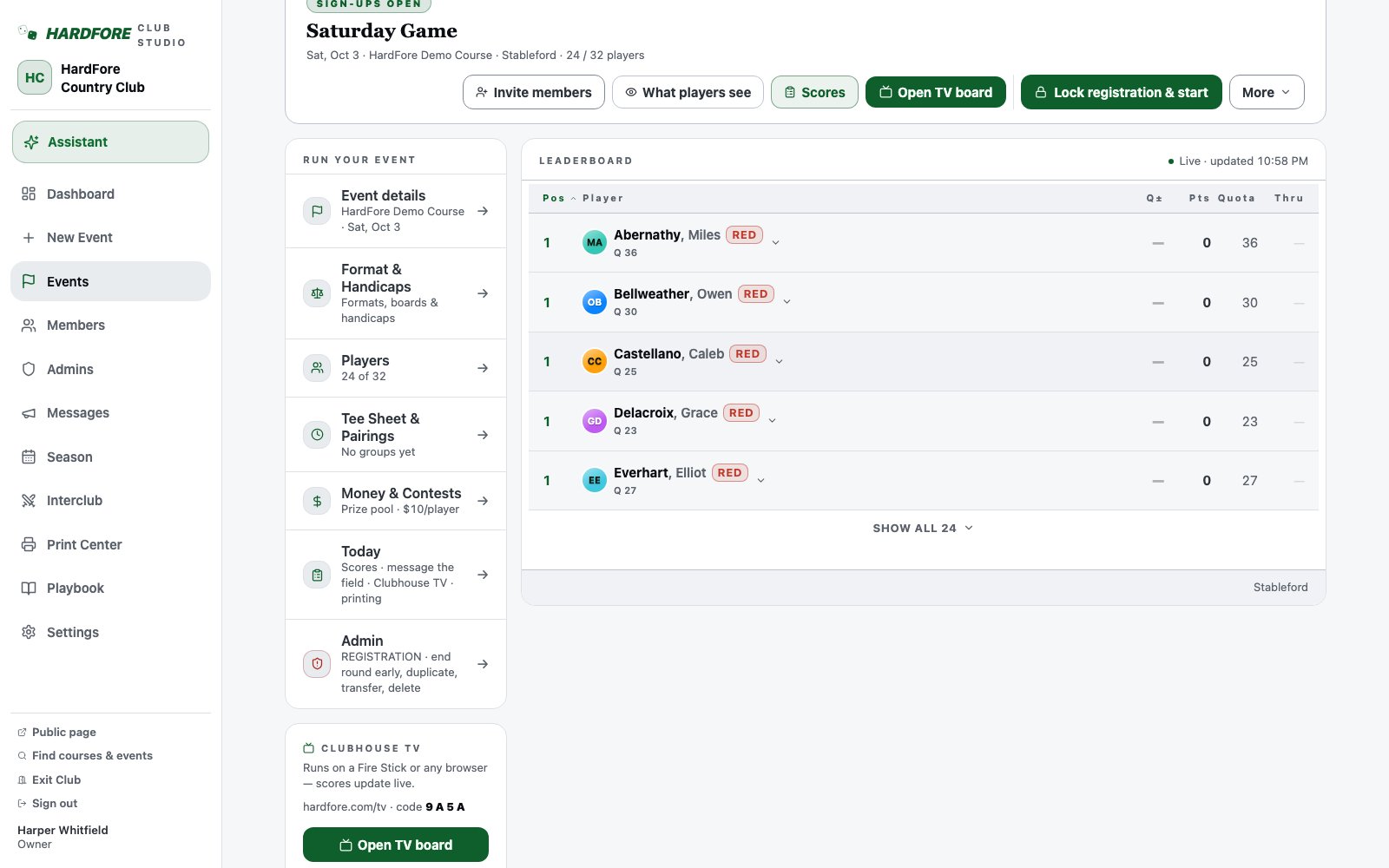Click the Admin red shield icon

pyautogui.click(x=317, y=664)
